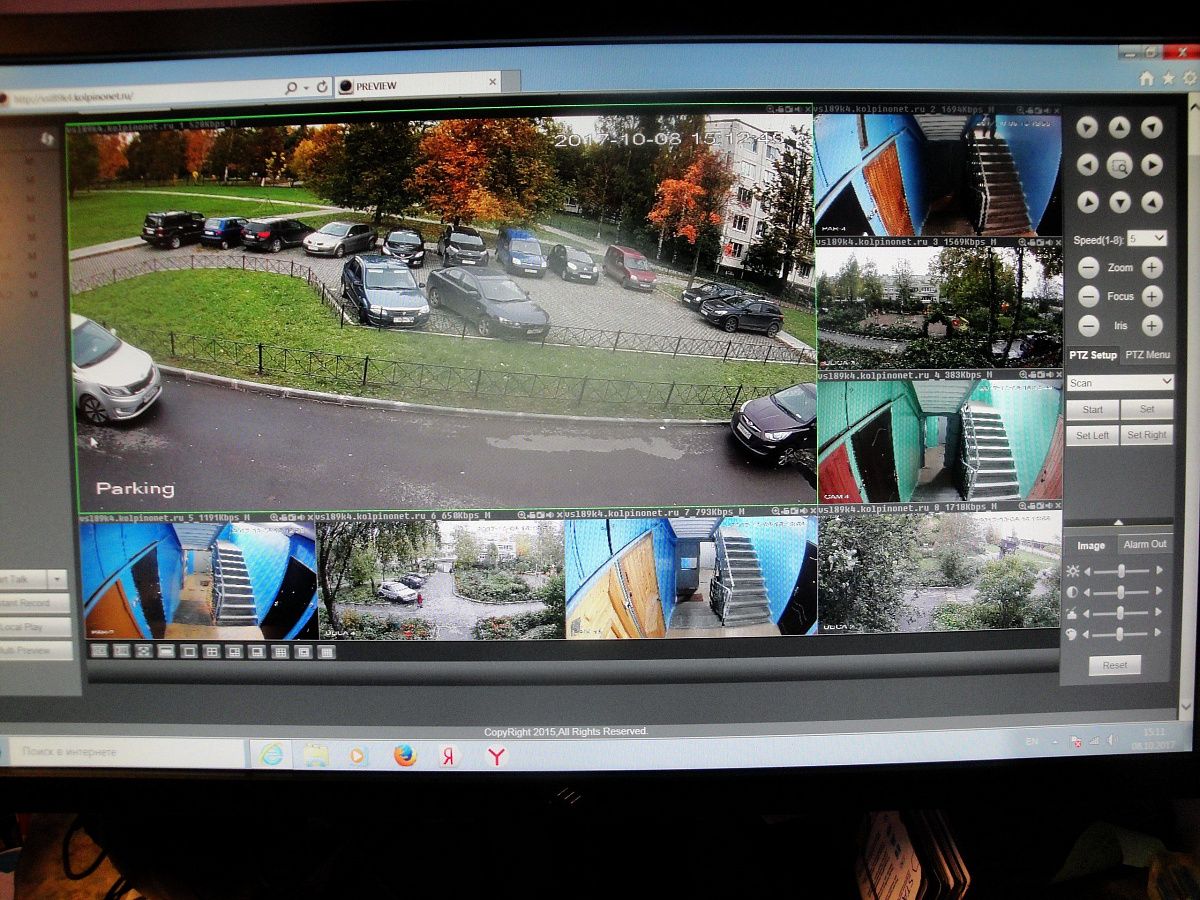Increase camera zoom with plus button
This screenshot has width=1200, height=900.
click(x=1152, y=268)
